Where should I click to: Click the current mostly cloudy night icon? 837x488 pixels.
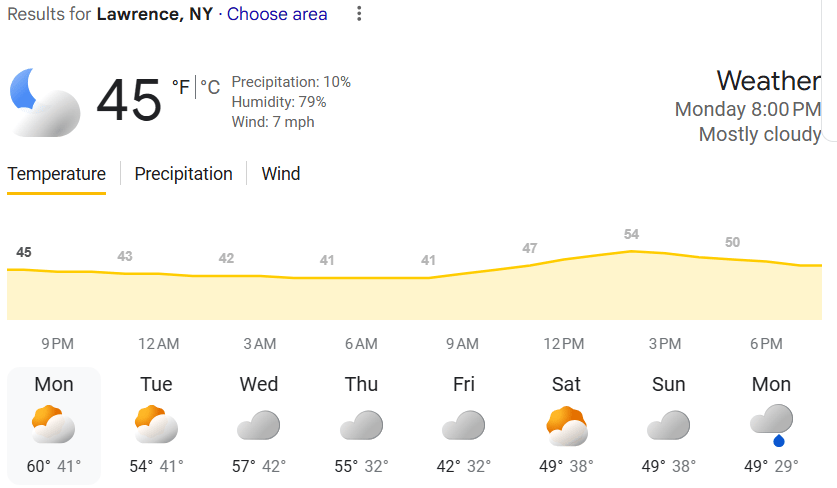(44, 102)
